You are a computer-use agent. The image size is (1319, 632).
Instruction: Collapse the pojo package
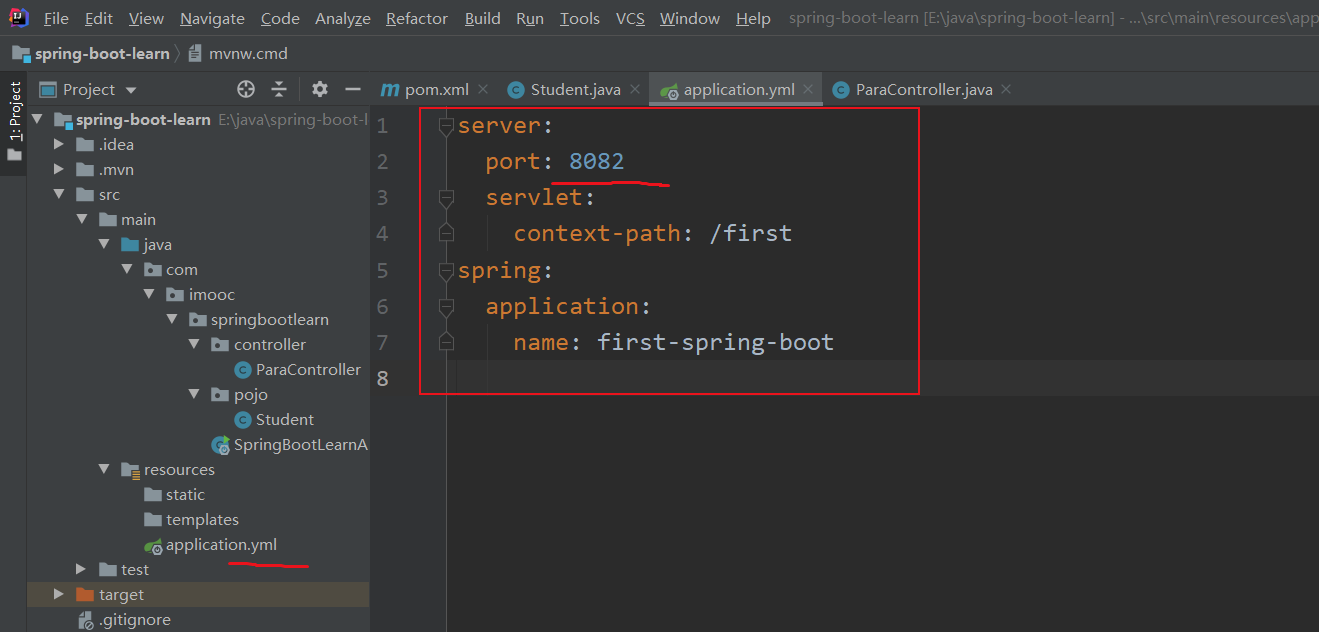tap(194, 394)
